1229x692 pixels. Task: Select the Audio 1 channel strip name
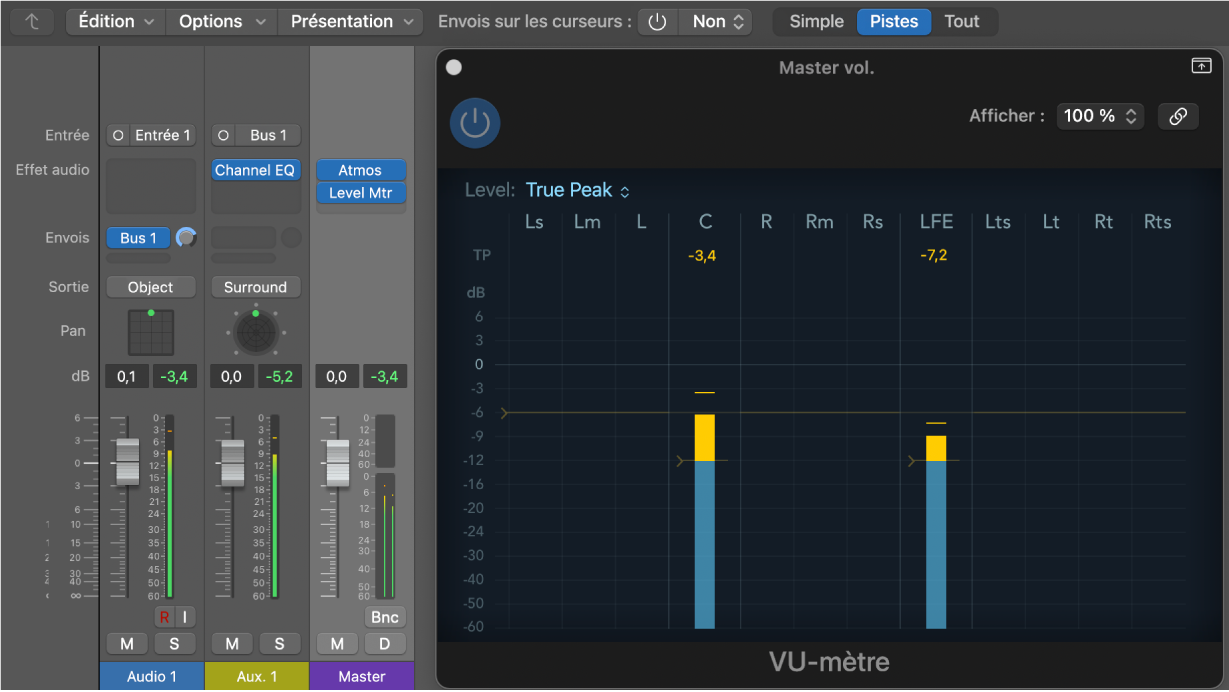[x=152, y=676]
